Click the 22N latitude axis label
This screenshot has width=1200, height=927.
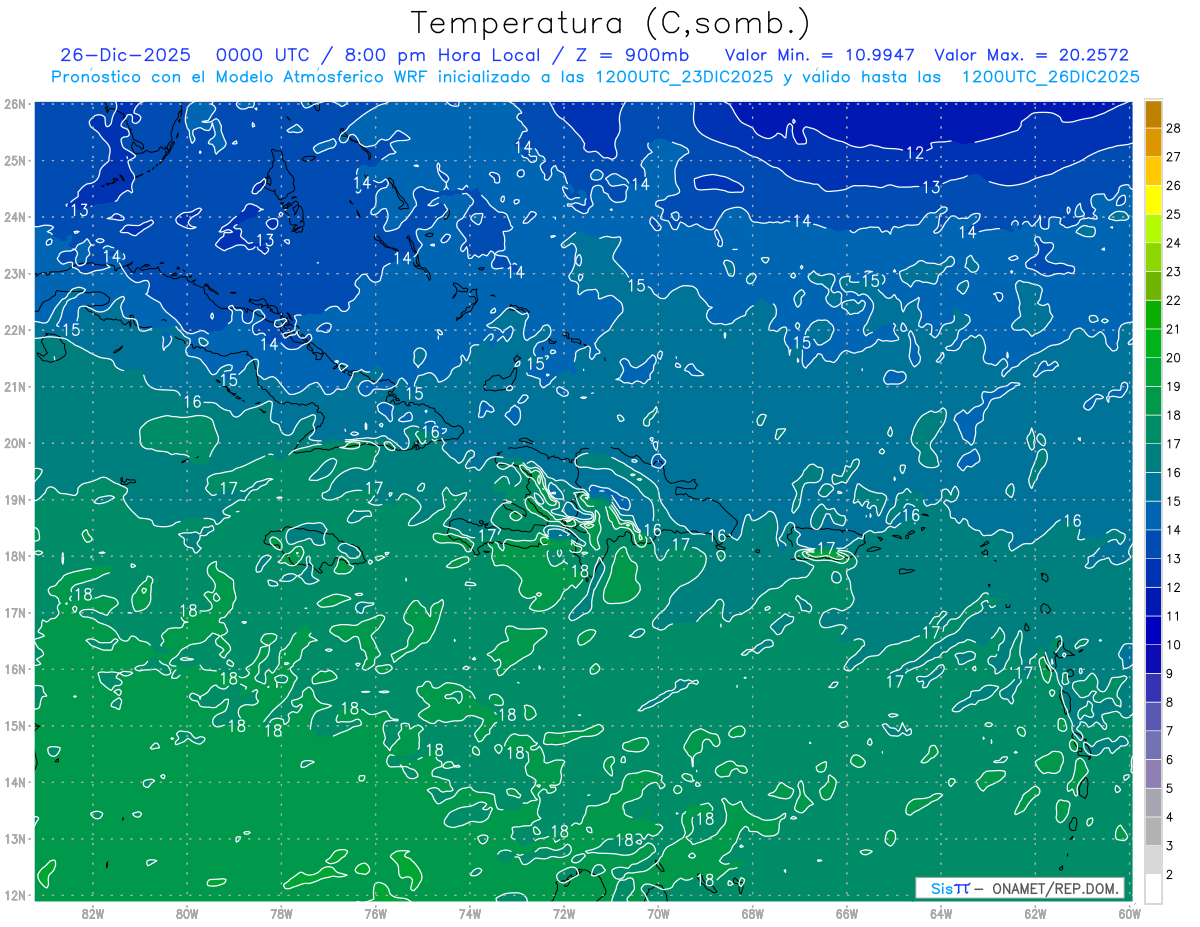15,330
